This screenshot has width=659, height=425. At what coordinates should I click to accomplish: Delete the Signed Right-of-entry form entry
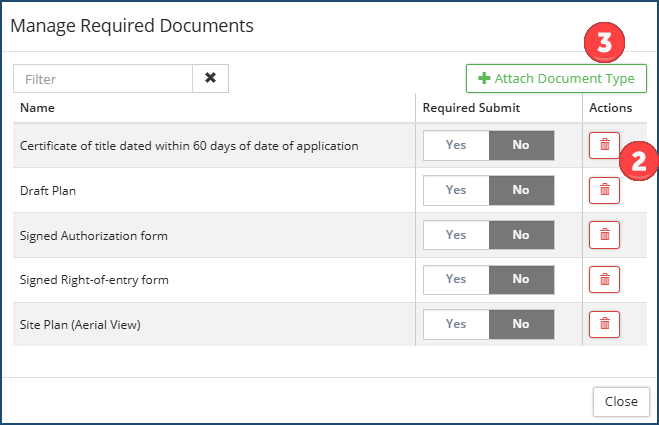[x=604, y=279]
